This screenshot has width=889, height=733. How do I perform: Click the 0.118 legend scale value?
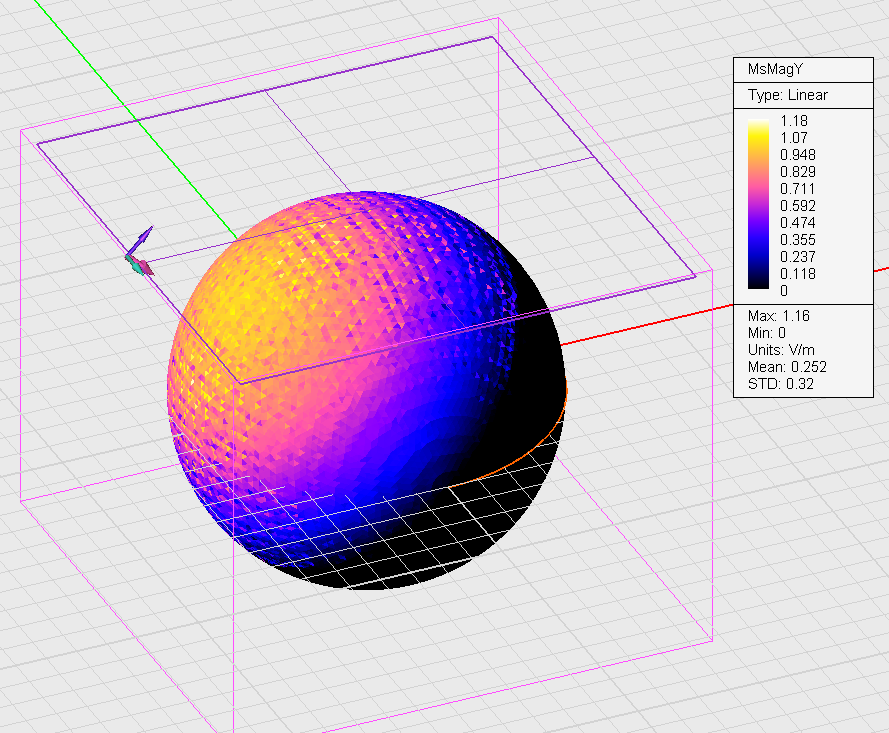point(799,273)
